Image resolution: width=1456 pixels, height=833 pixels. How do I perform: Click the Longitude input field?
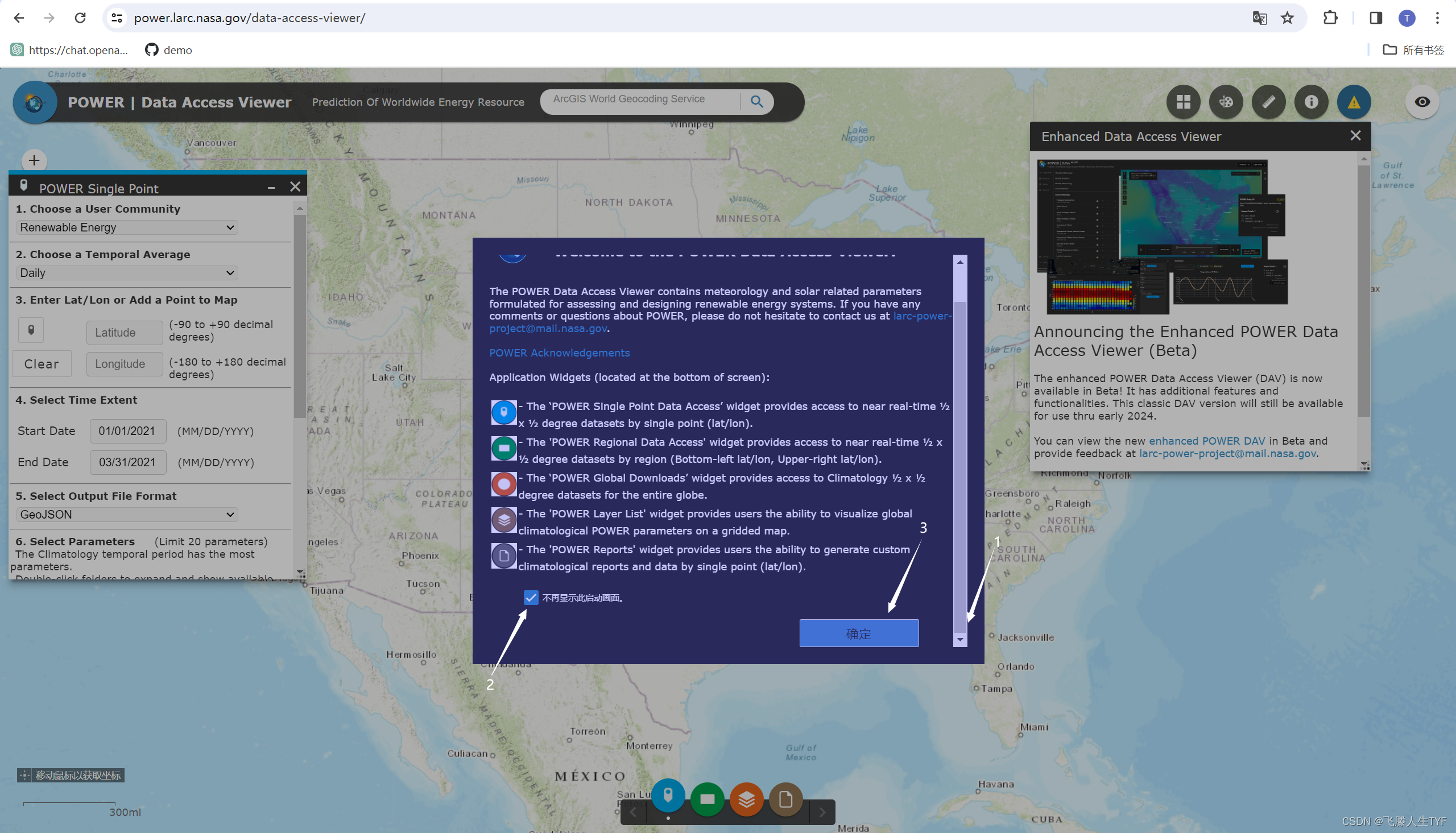click(124, 364)
